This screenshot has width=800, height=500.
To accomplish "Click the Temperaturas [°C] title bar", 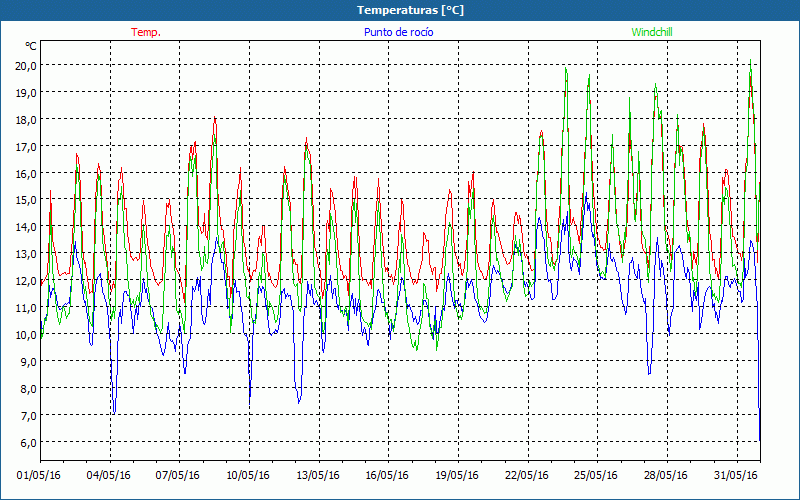I will (x=400, y=10).
